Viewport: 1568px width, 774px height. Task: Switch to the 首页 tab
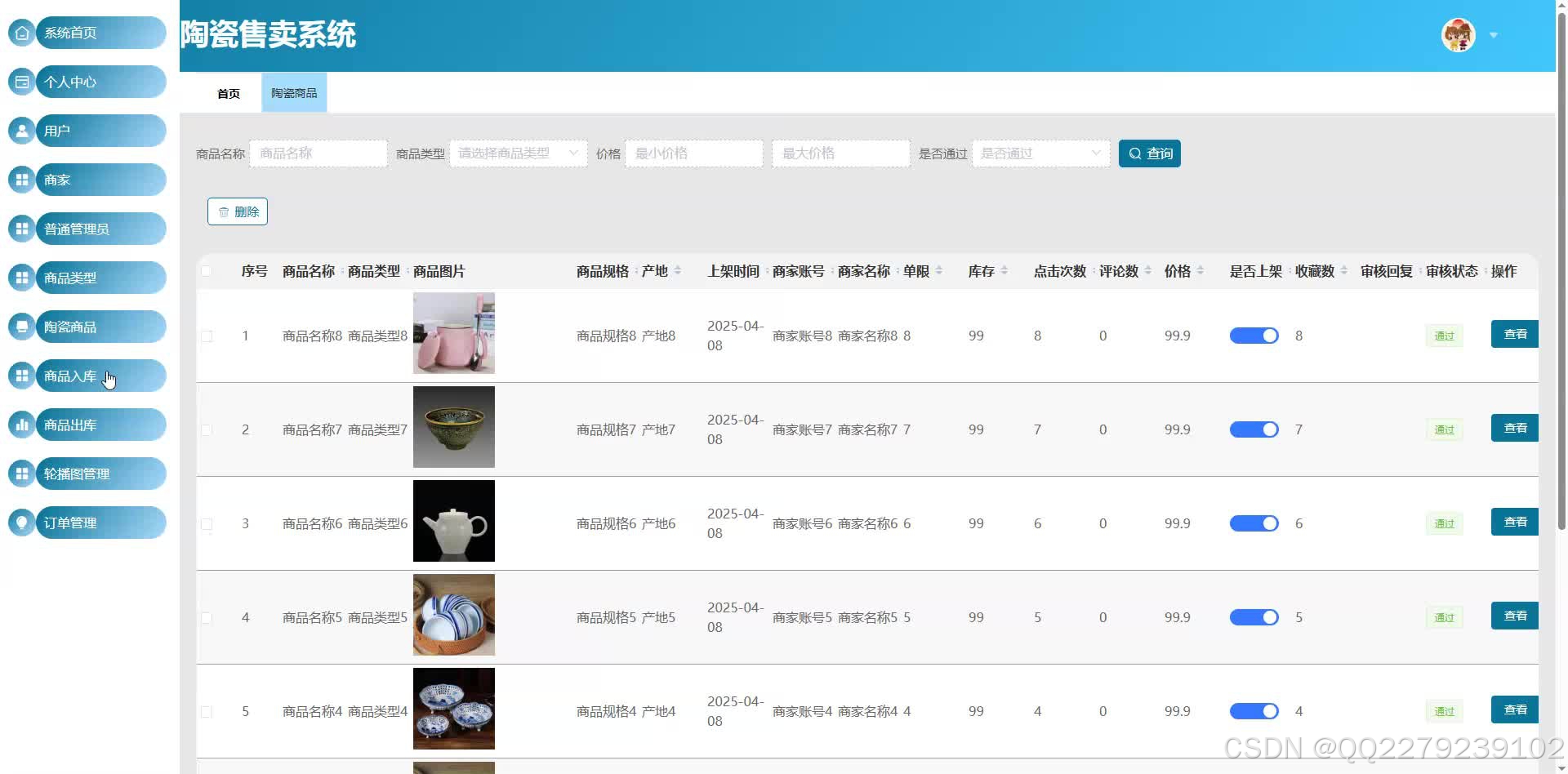(x=229, y=93)
